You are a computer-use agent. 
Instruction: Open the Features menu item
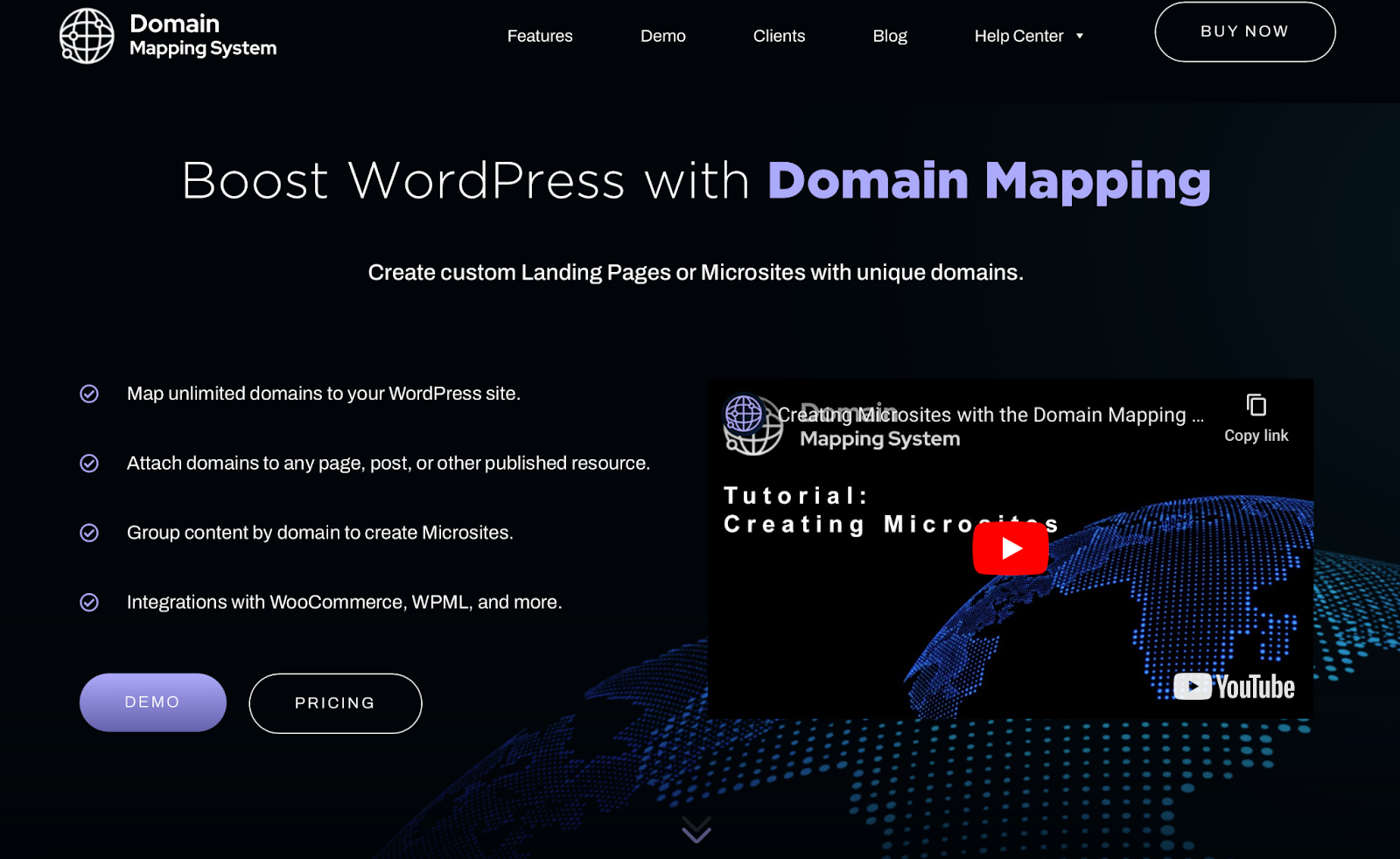(540, 36)
